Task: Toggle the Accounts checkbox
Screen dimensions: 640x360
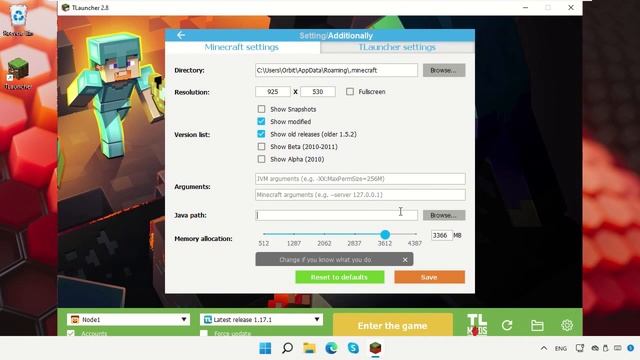Action: coord(71,333)
